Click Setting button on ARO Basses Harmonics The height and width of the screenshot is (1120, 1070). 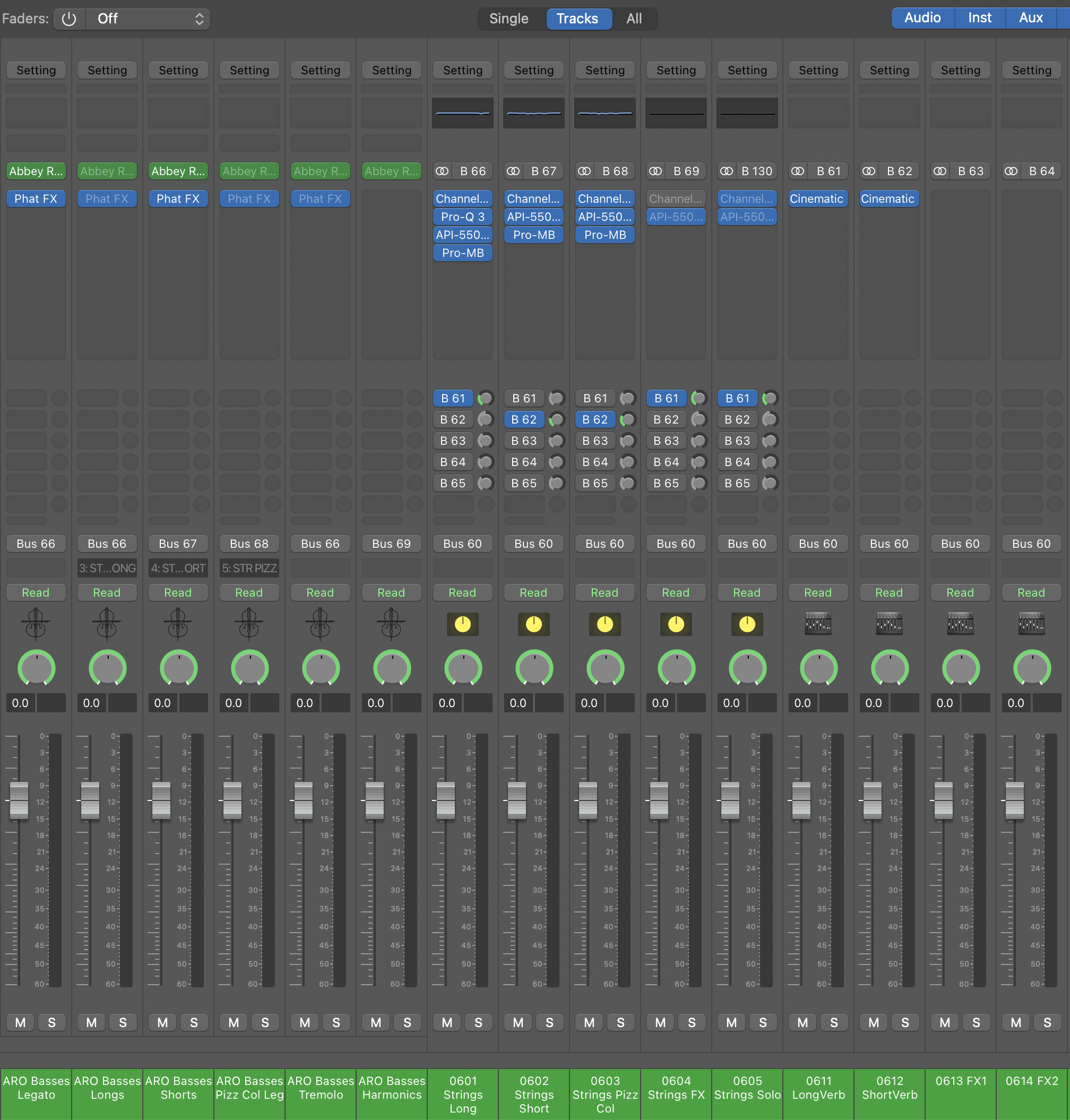point(391,70)
